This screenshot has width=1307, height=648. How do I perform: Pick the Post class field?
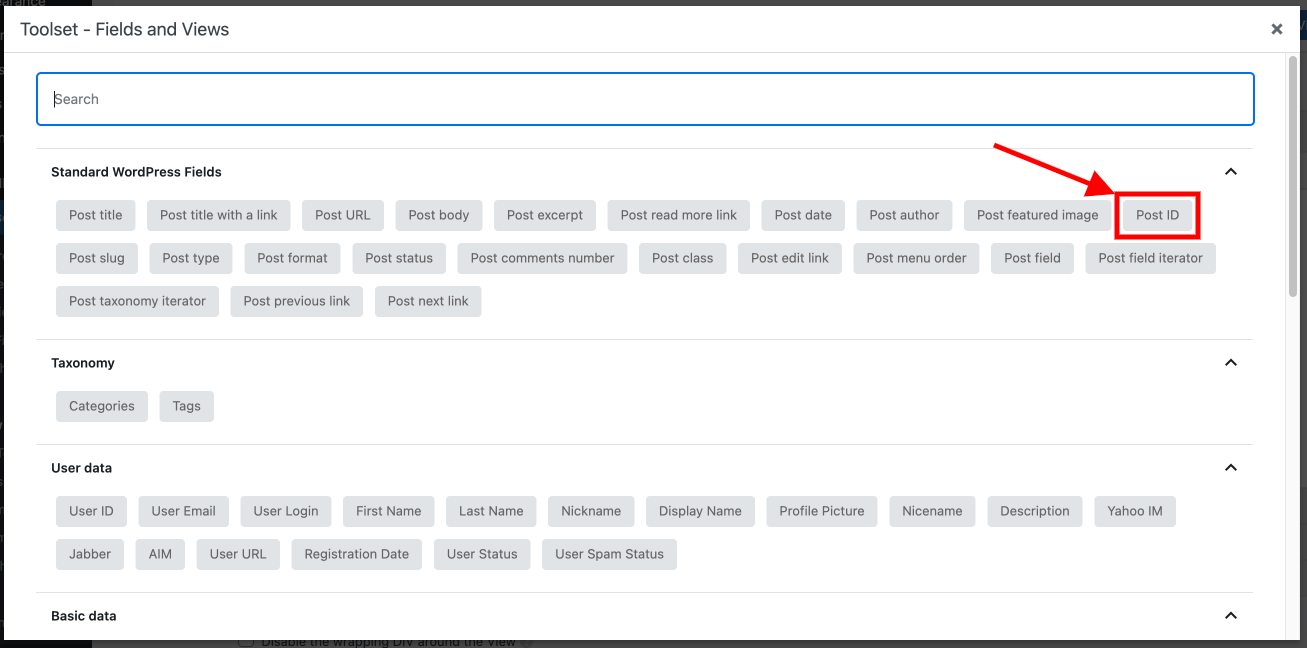coord(683,258)
